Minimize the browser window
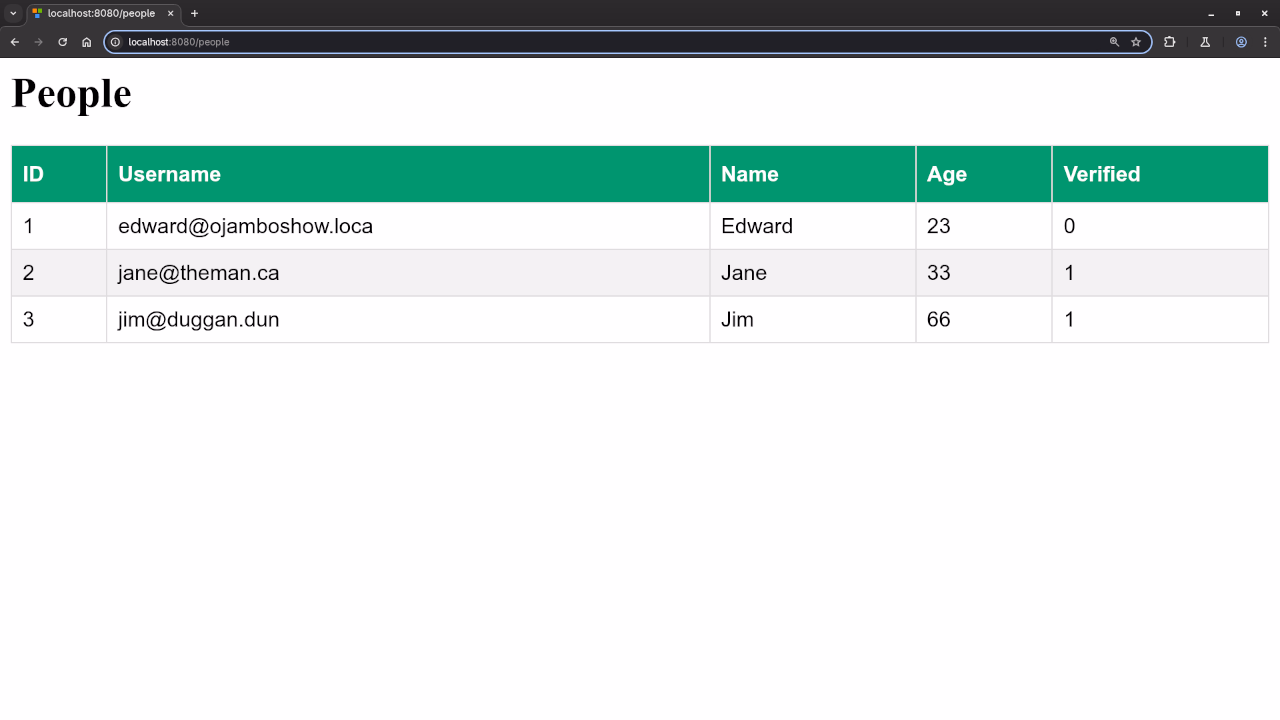Image resolution: width=1280 pixels, height=720 pixels. [1211, 14]
